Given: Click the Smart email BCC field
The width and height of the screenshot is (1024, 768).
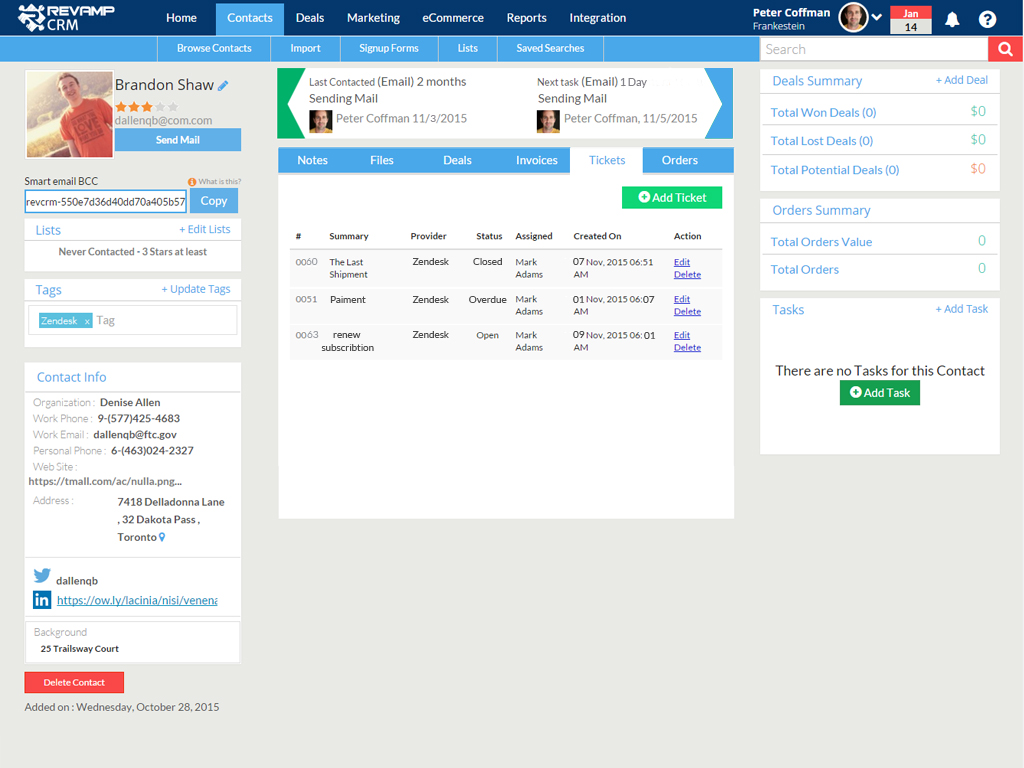Looking at the screenshot, I should [x=105, y=201].
